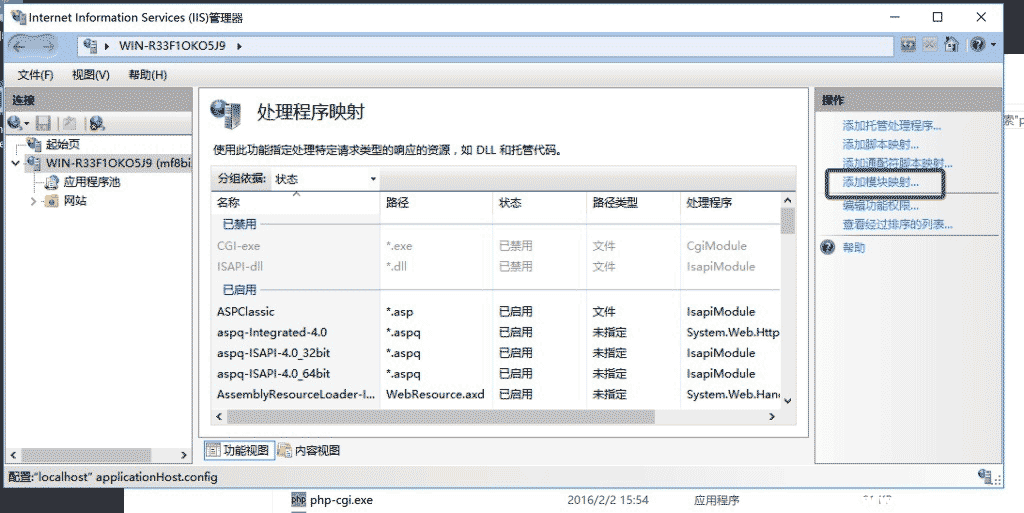Select the 应用程序池 tree item
This screenshot has width=1024, height=513.
click(x=91, y=182)
